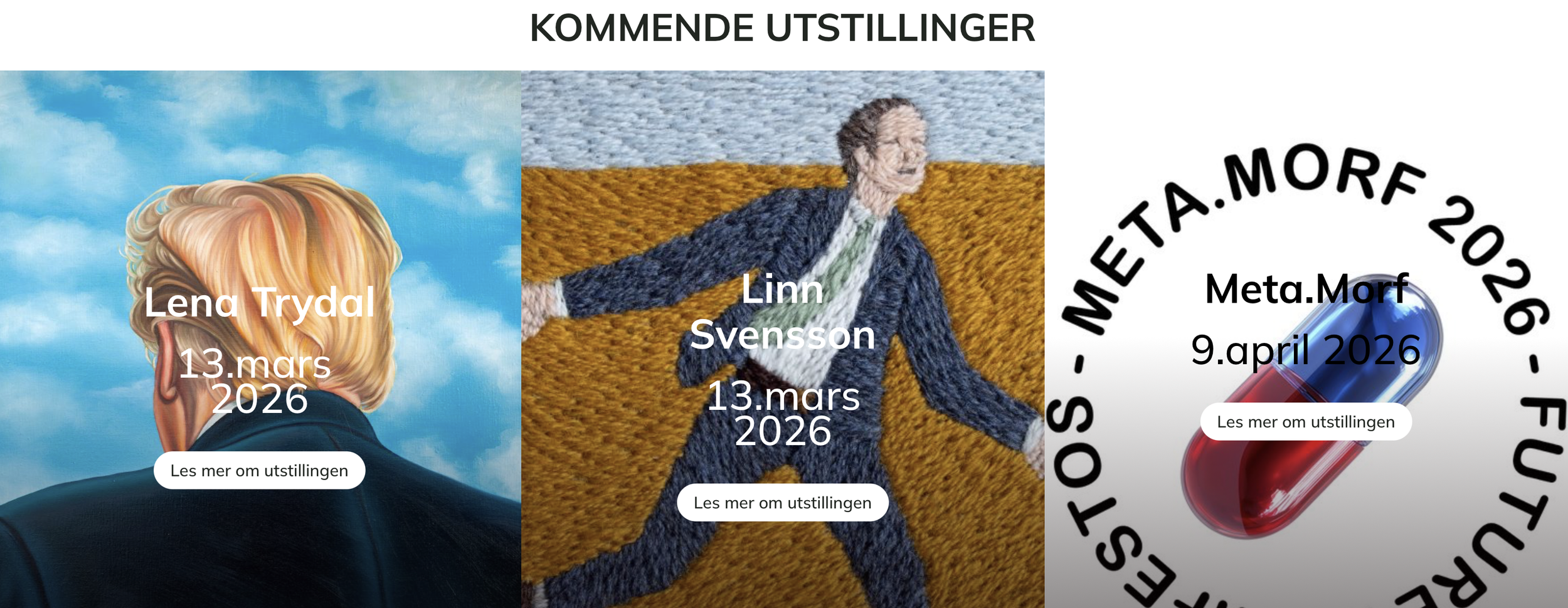This screenshot has height=608, width=1568.
Task: Select Linn Svensson's '13.mars 2026' date
Action: (x=783, y=413)
